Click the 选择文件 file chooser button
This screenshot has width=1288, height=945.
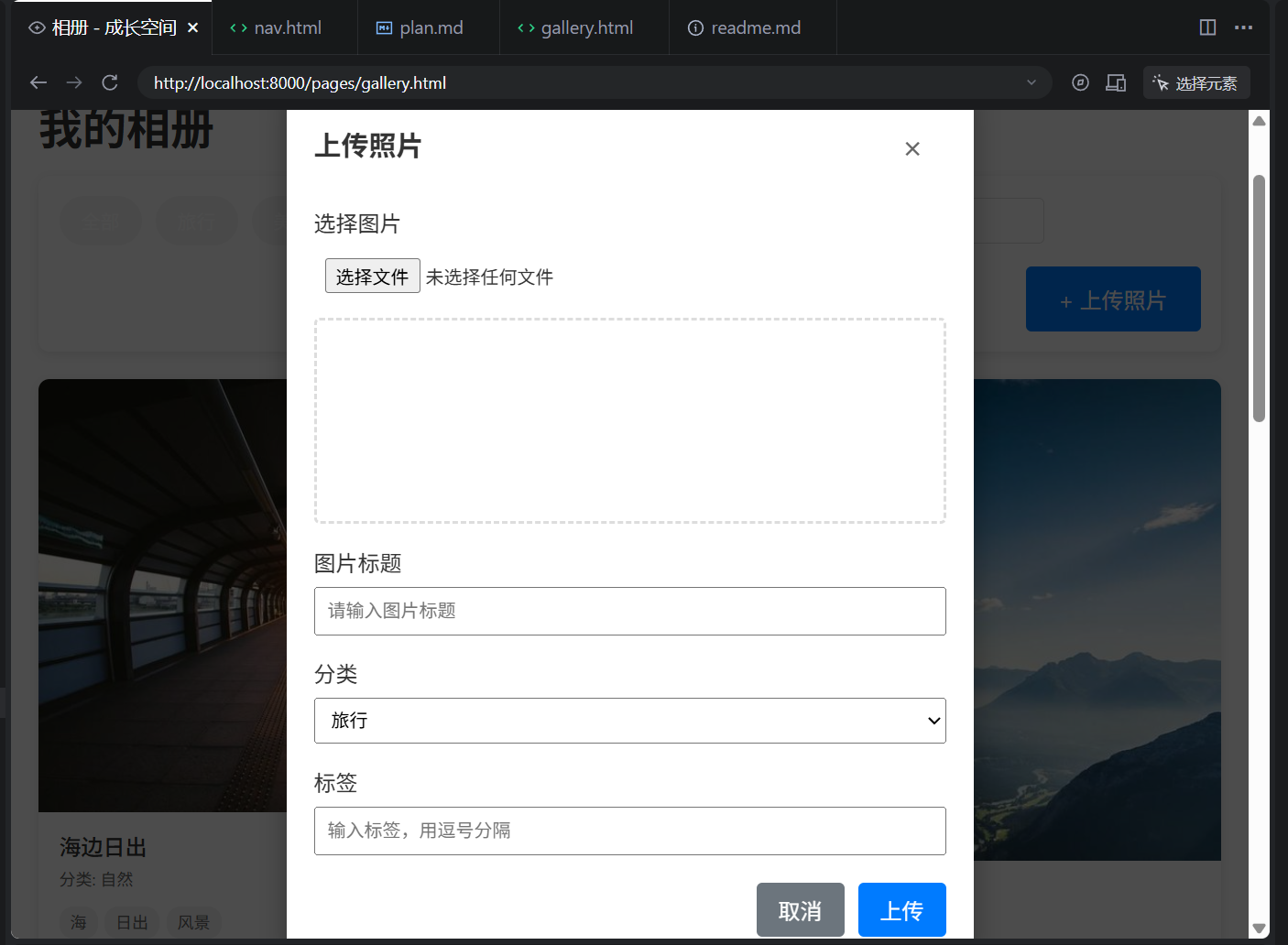tap(372, 276)
